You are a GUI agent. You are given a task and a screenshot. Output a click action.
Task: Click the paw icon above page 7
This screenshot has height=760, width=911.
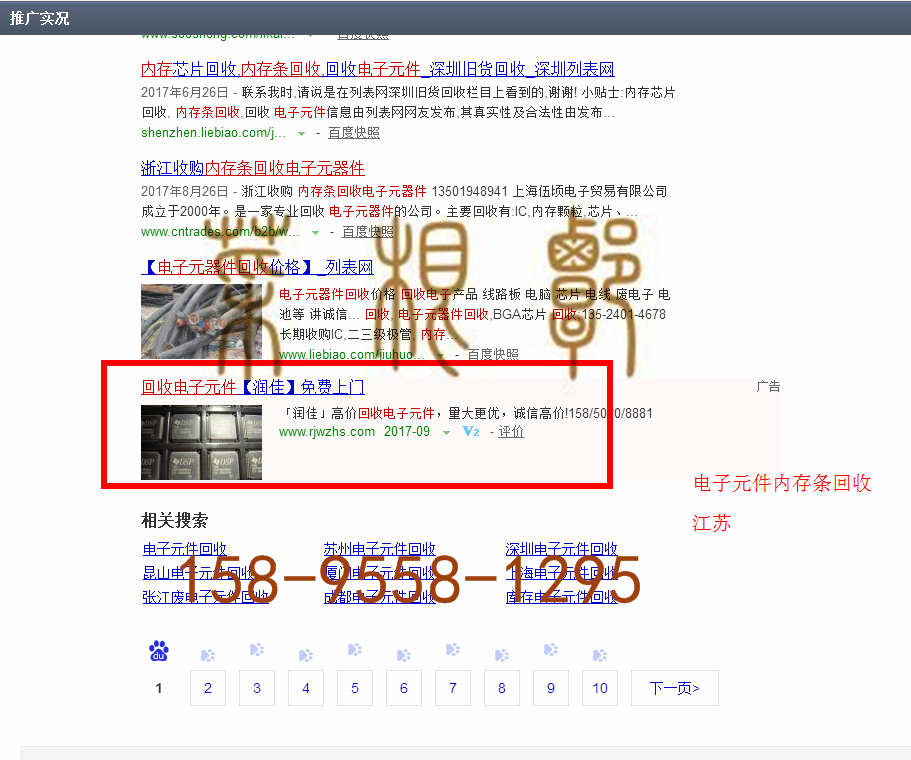[x=453, y=649]
